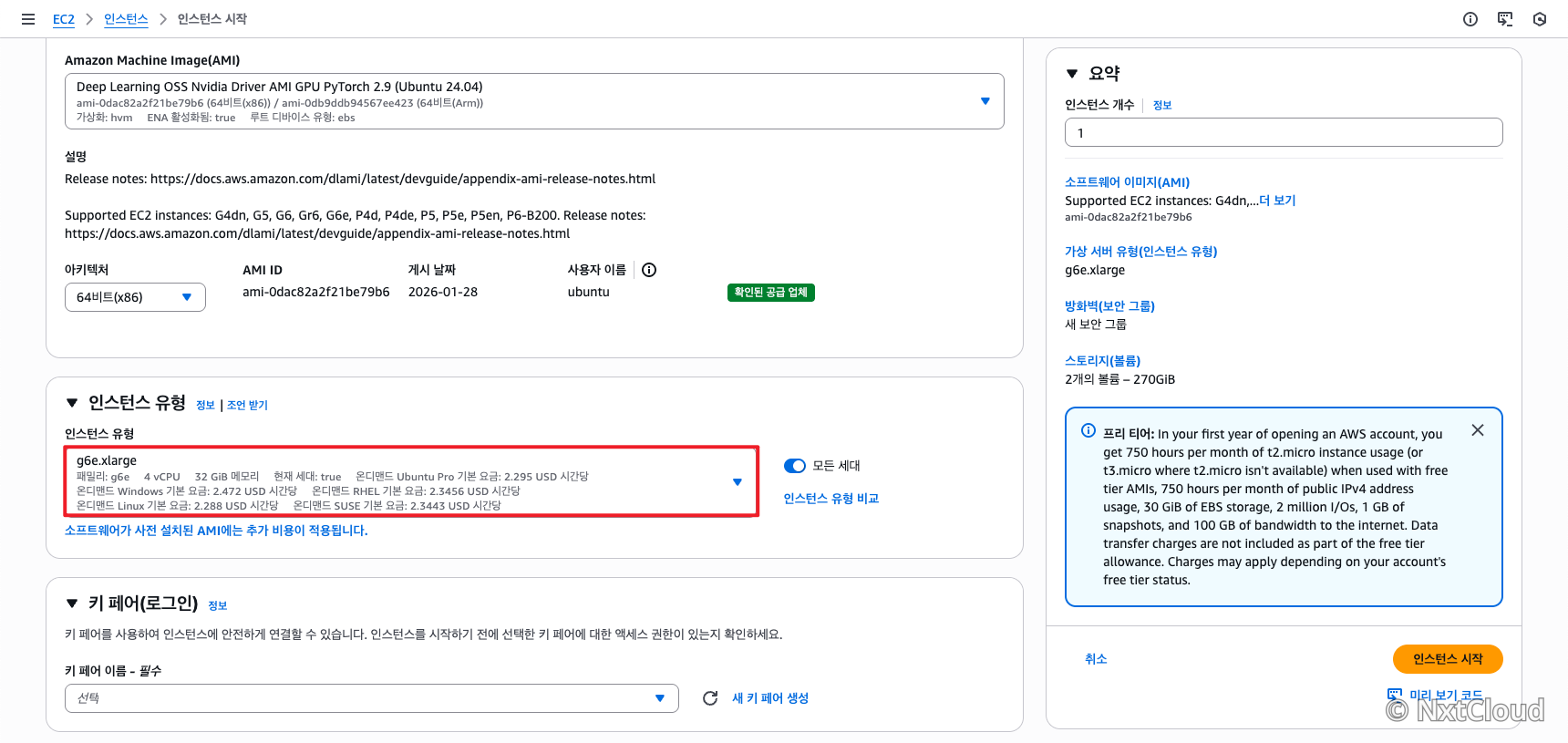Click 새 키 페어 생성 link
Image resolution: width=1568 pixels, height=743 pixels.
tap(770, 698)
